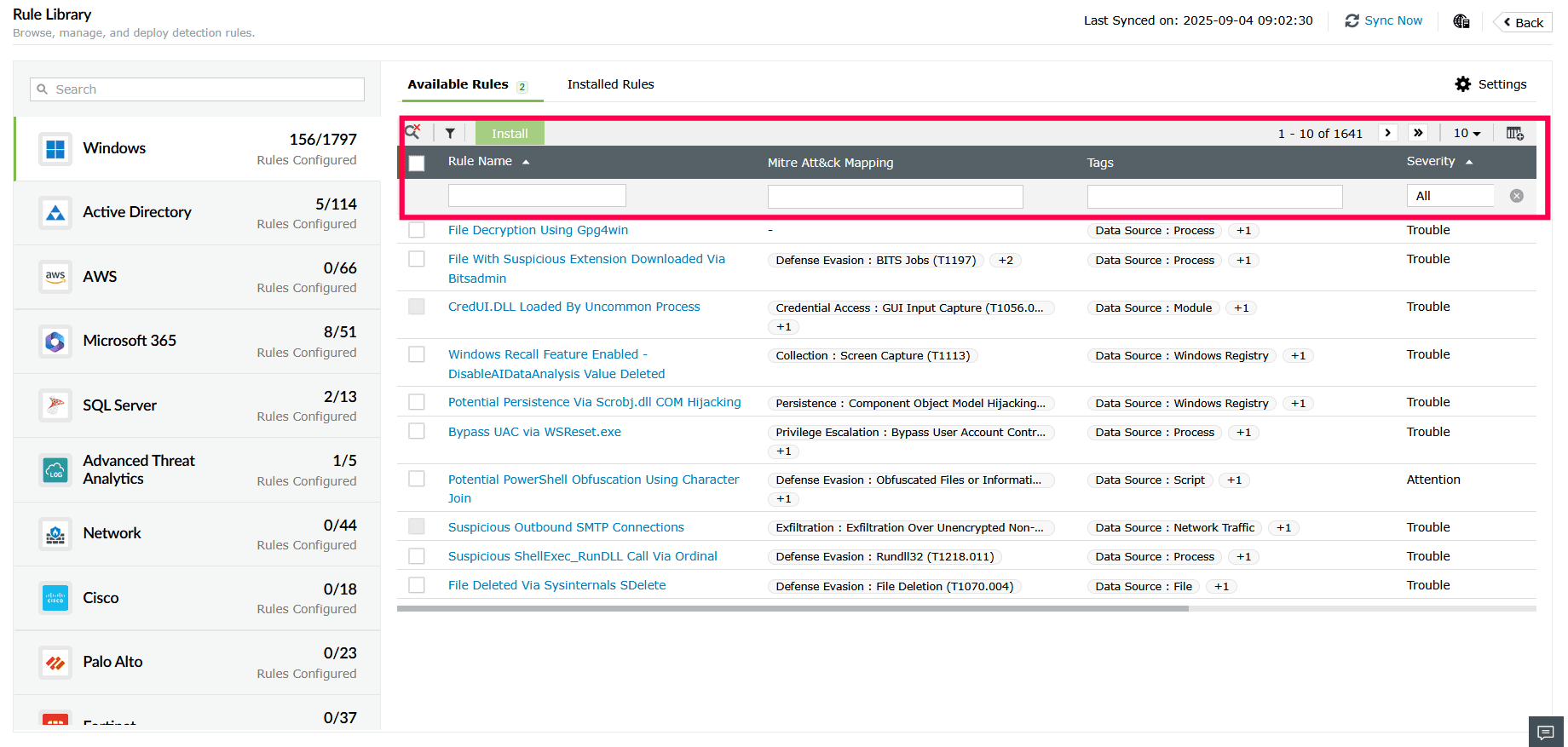The width and height of the screenshot is (1568, 747).
Task: Click the Microsoft 365 logo icon
Action: point(55,342)
